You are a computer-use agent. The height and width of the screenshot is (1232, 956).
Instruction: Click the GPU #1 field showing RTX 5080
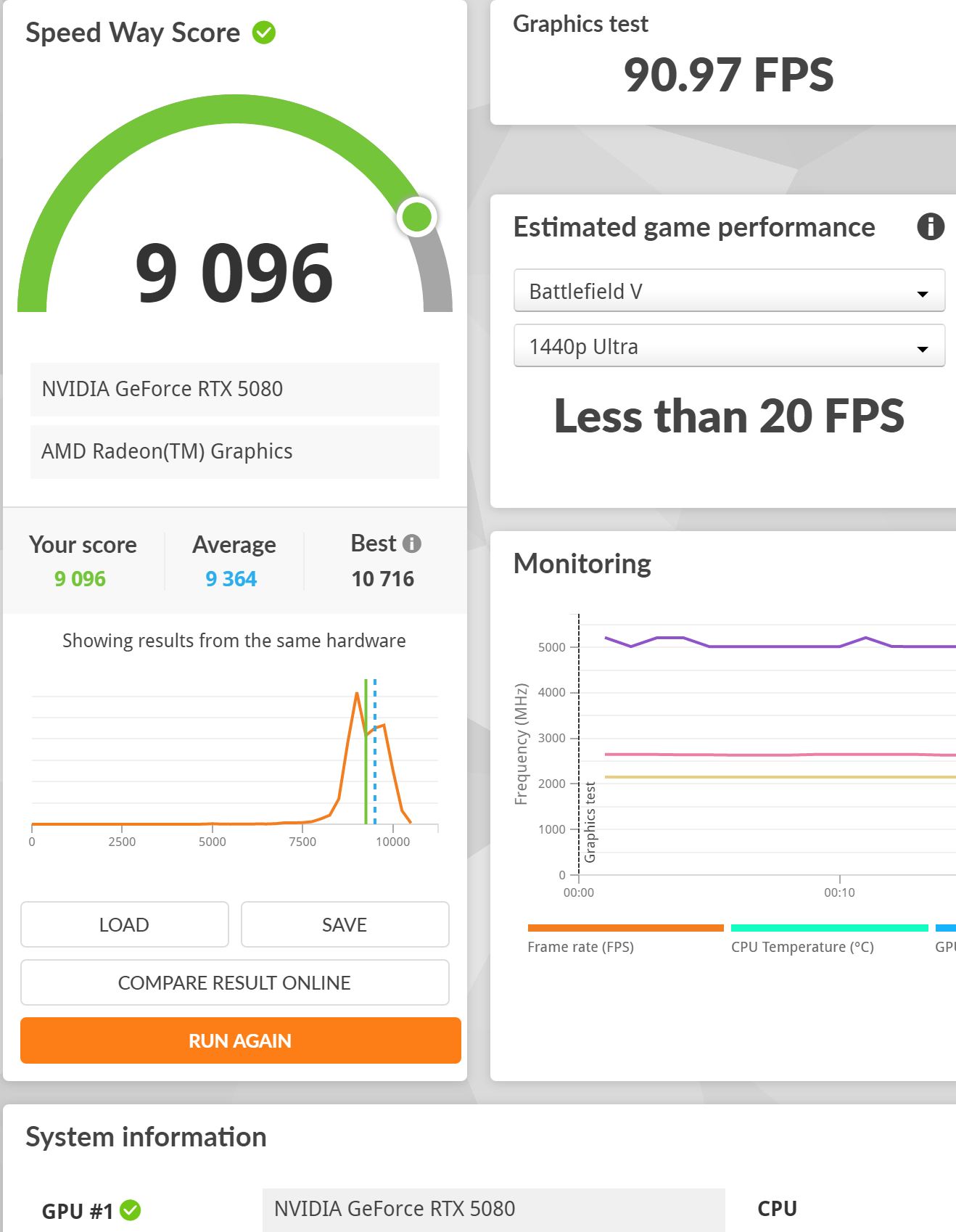494,1210
